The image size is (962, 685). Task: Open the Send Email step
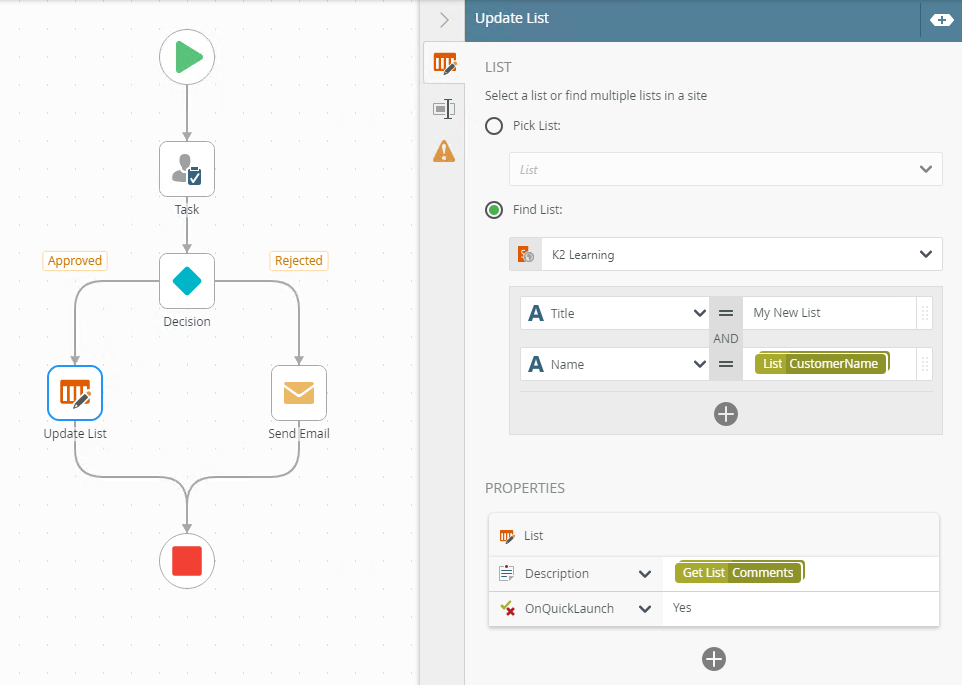[x=299, y=393]
